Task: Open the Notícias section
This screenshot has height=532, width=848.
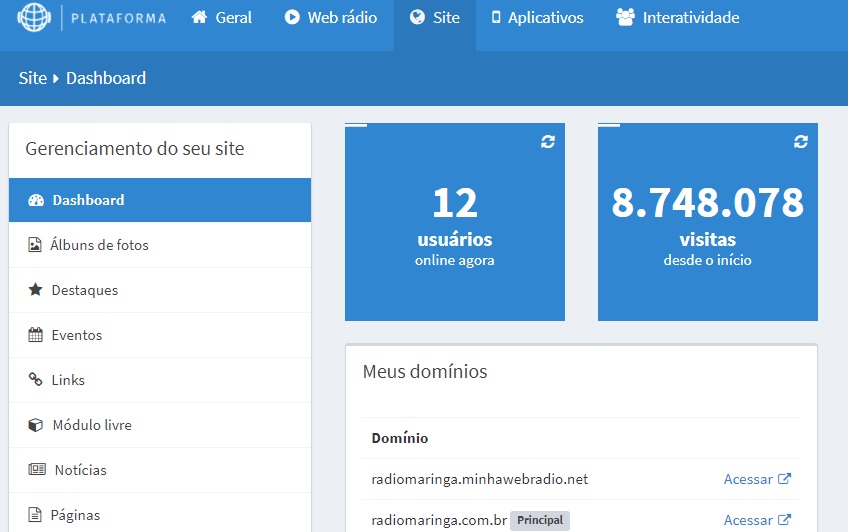Action: 160,470
